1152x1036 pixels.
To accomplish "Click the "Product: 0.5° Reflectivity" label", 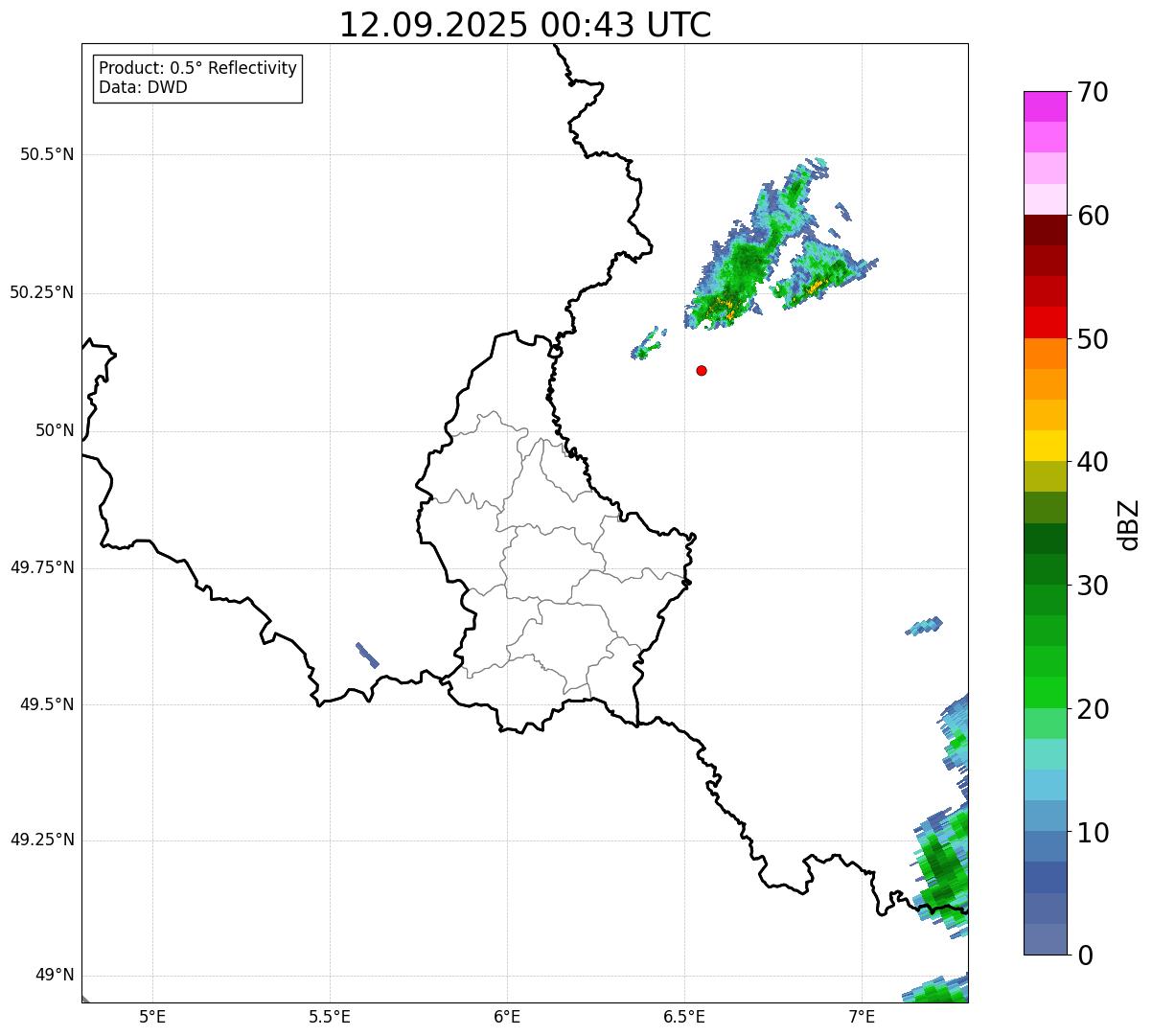I will (x=197, y=69).
